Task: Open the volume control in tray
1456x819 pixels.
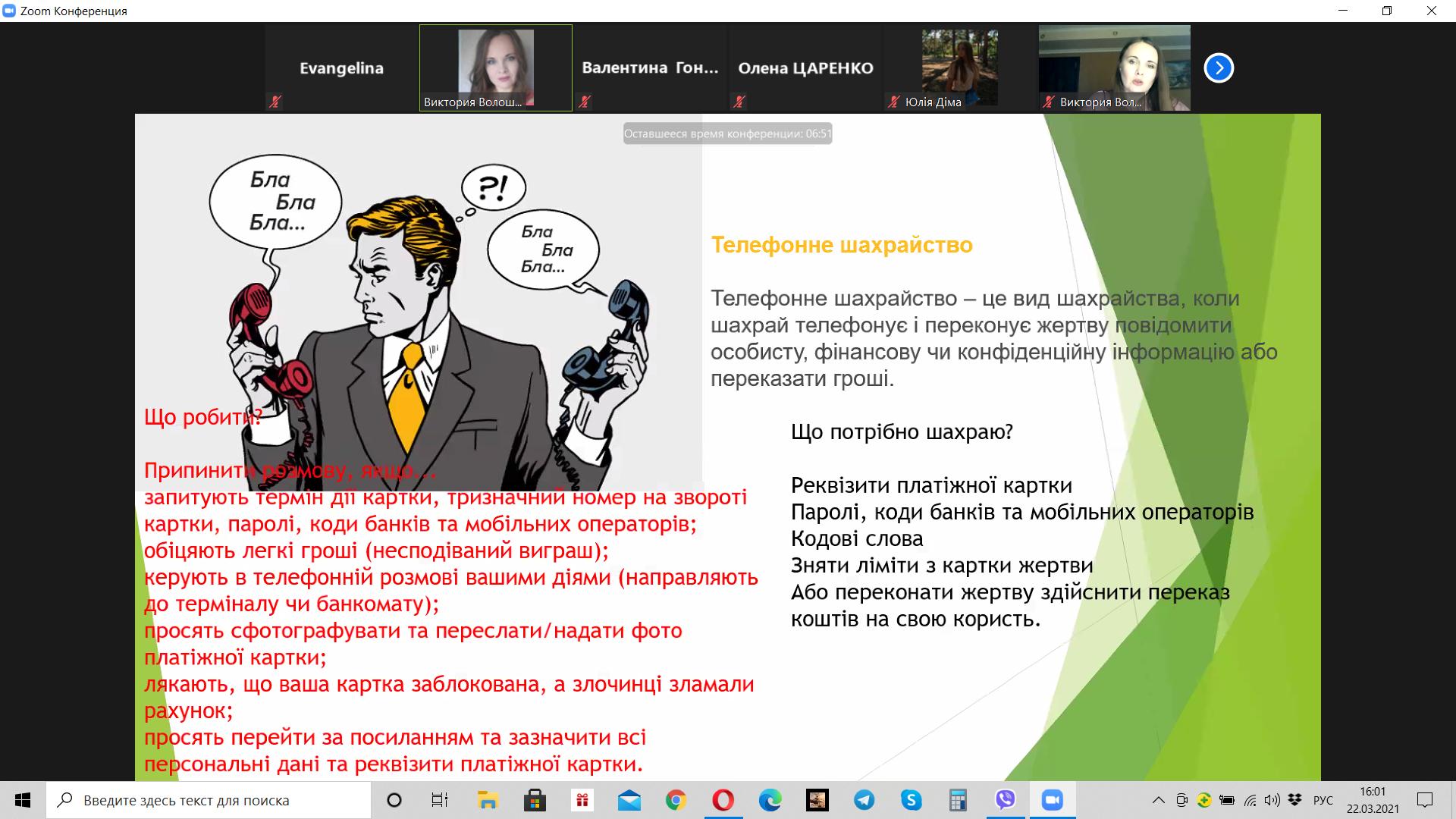Action: coord(1272,800)
